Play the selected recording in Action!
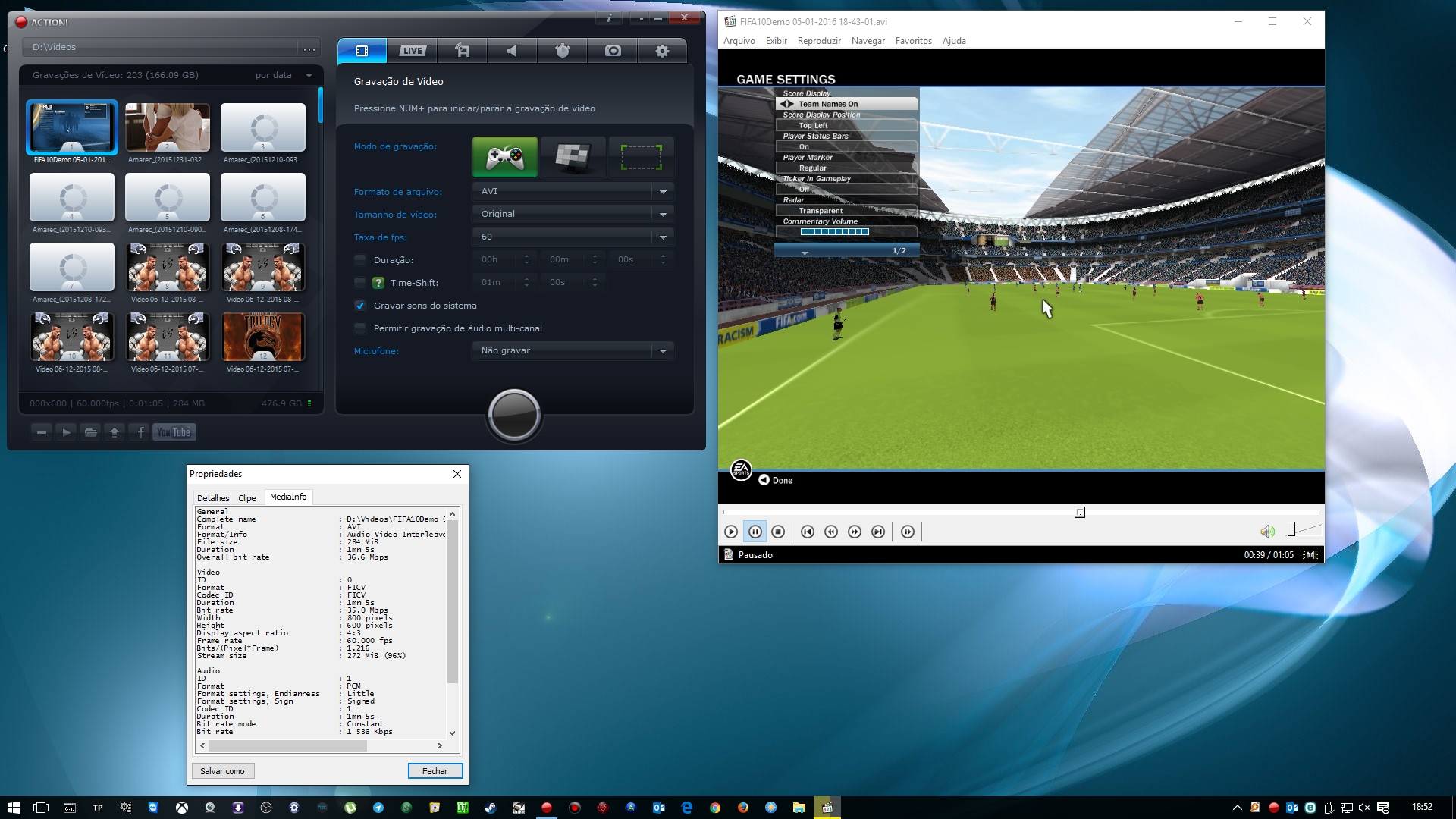 pyautogui.click(x=66, y=432)
